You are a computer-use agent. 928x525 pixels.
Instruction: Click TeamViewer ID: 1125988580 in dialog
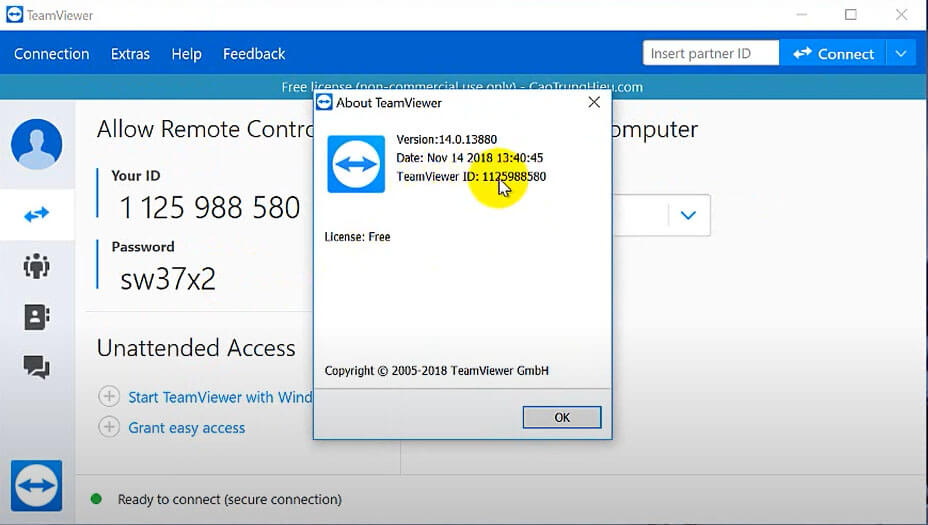point(471,176)
